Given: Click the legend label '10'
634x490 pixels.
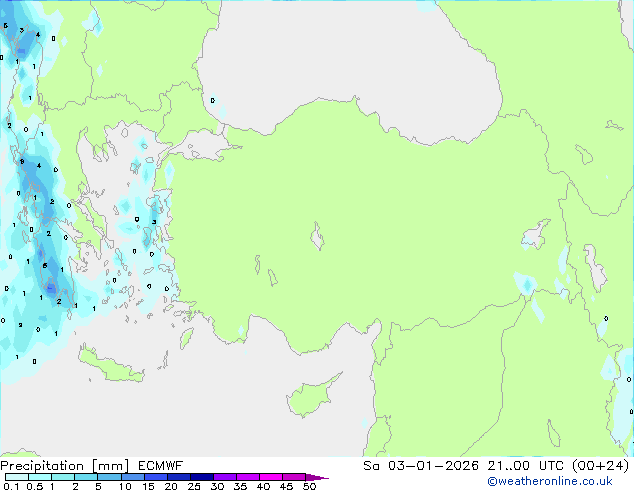Looking at the screenshot, I should 125,486.
